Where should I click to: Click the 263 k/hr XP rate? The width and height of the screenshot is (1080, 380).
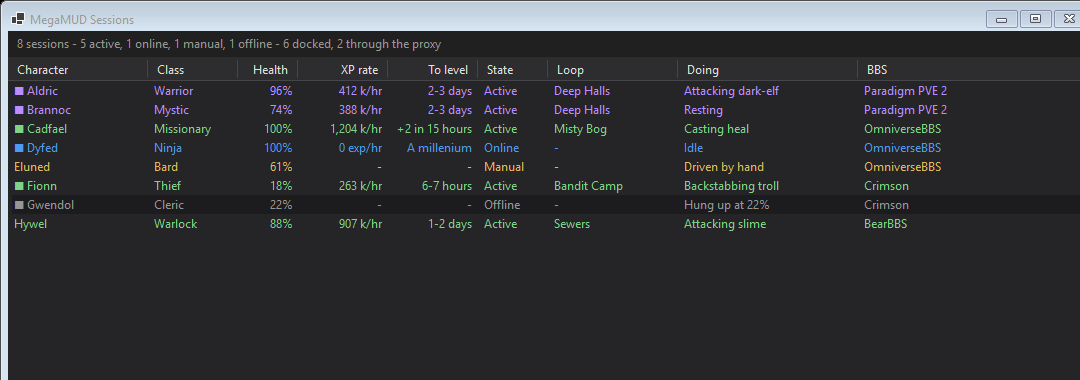tap(359, 186)
